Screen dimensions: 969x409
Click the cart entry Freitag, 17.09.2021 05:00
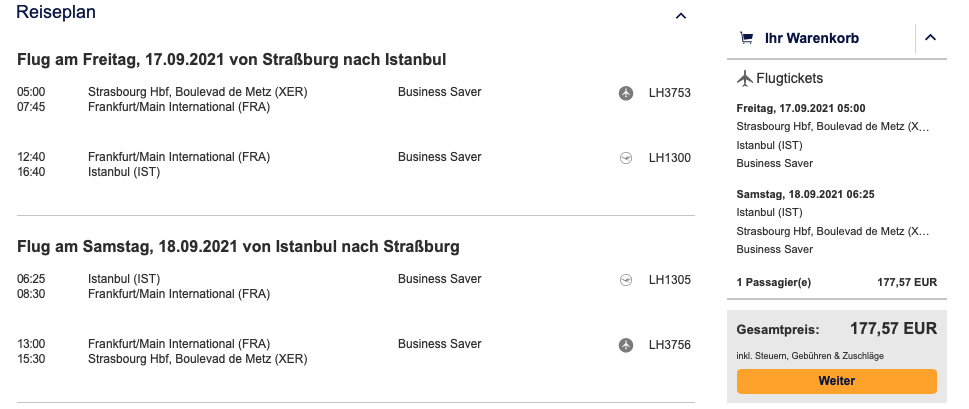pyautogui.click(x=800, y=108)
